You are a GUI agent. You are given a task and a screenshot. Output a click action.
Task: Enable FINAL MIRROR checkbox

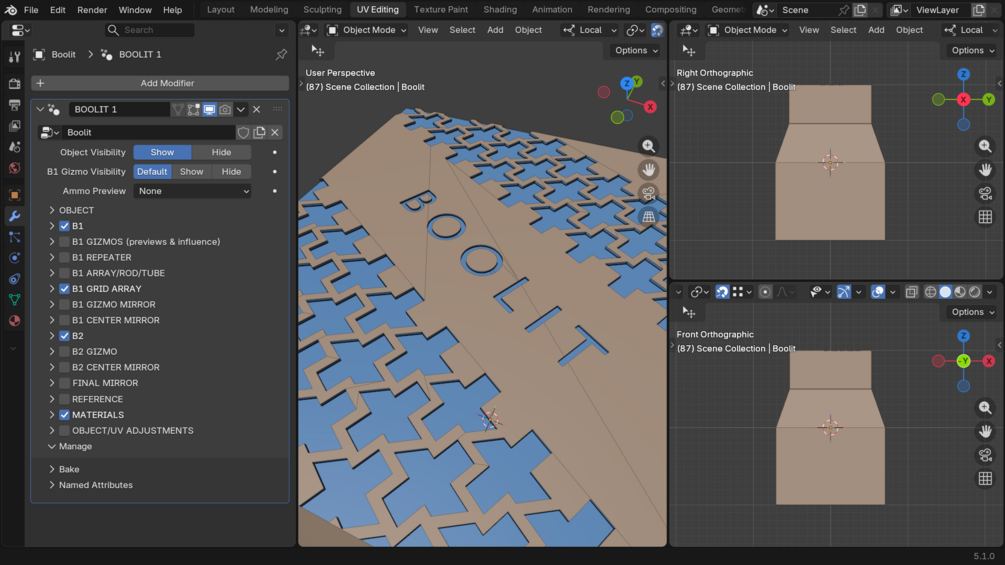[x=64, y=383]
